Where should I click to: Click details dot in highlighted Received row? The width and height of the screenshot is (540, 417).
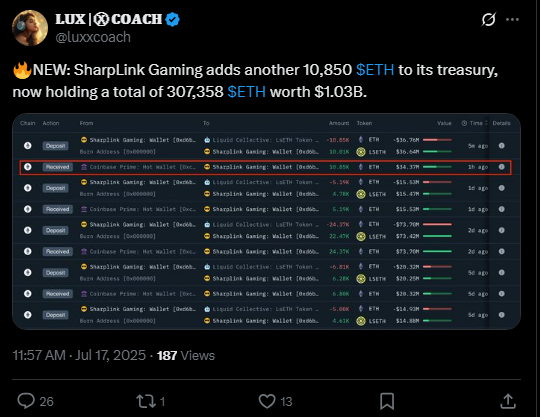click(x=501, y=167)
